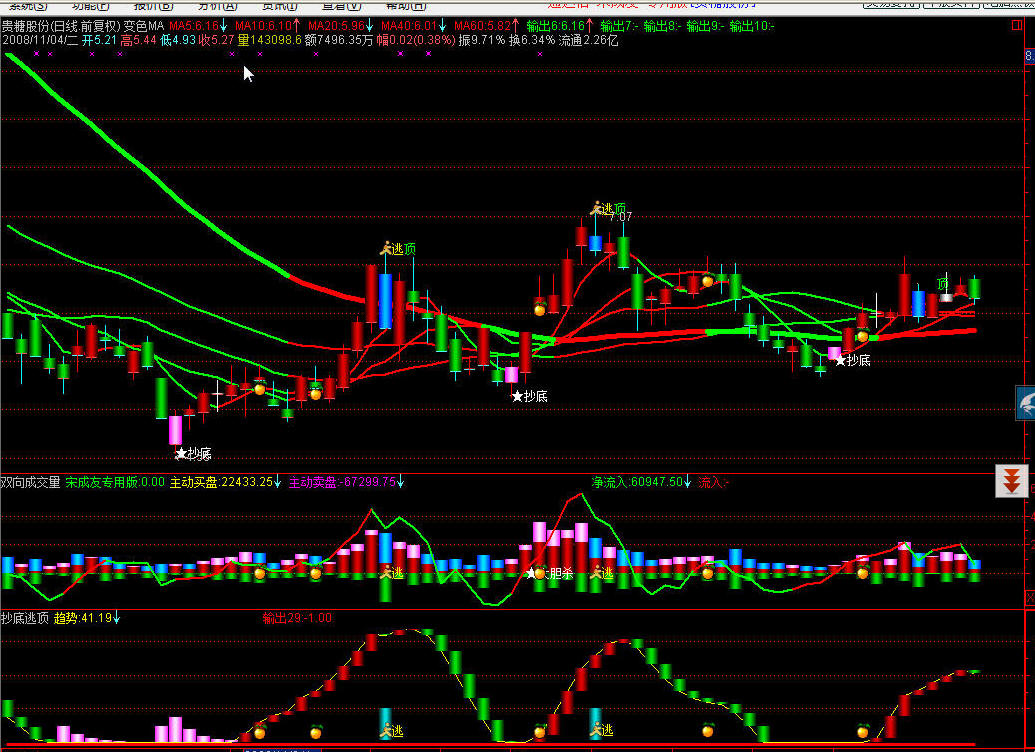Open the 报价(B) menu
Image resolution: width=1035 pixels, height=752 pixels.
coord(153,5)
